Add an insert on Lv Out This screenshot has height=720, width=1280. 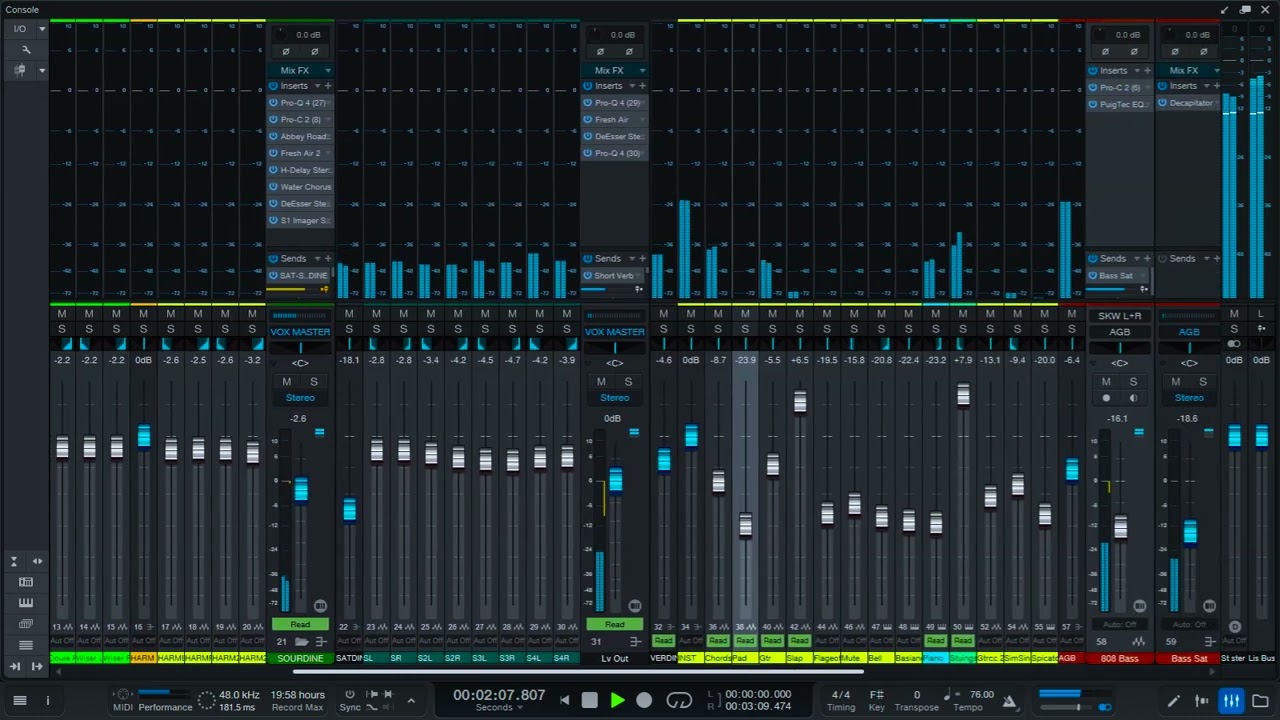click(x=641, y=86)
